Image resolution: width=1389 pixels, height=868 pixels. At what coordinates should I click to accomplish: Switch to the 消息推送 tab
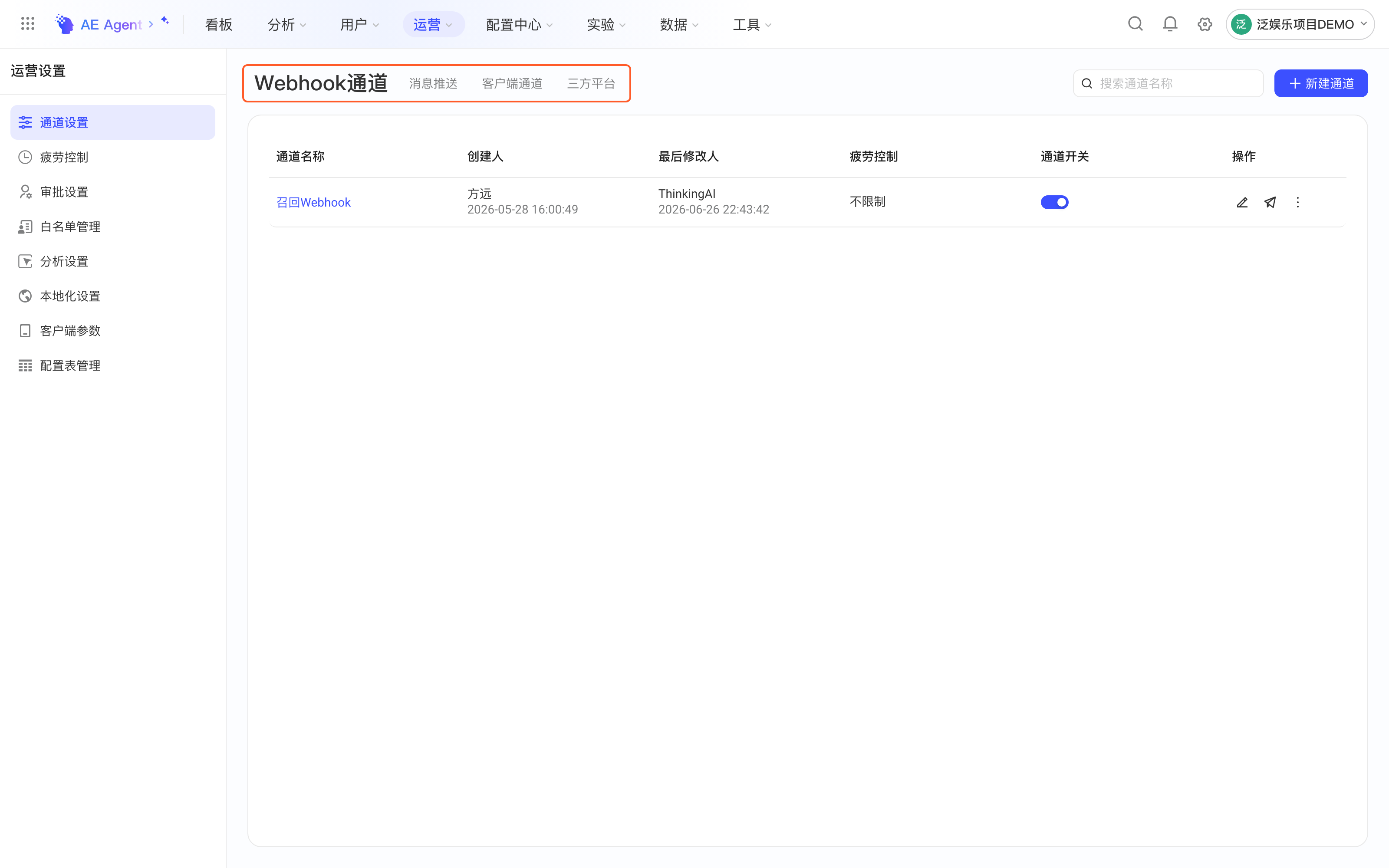tap(433, 84)
